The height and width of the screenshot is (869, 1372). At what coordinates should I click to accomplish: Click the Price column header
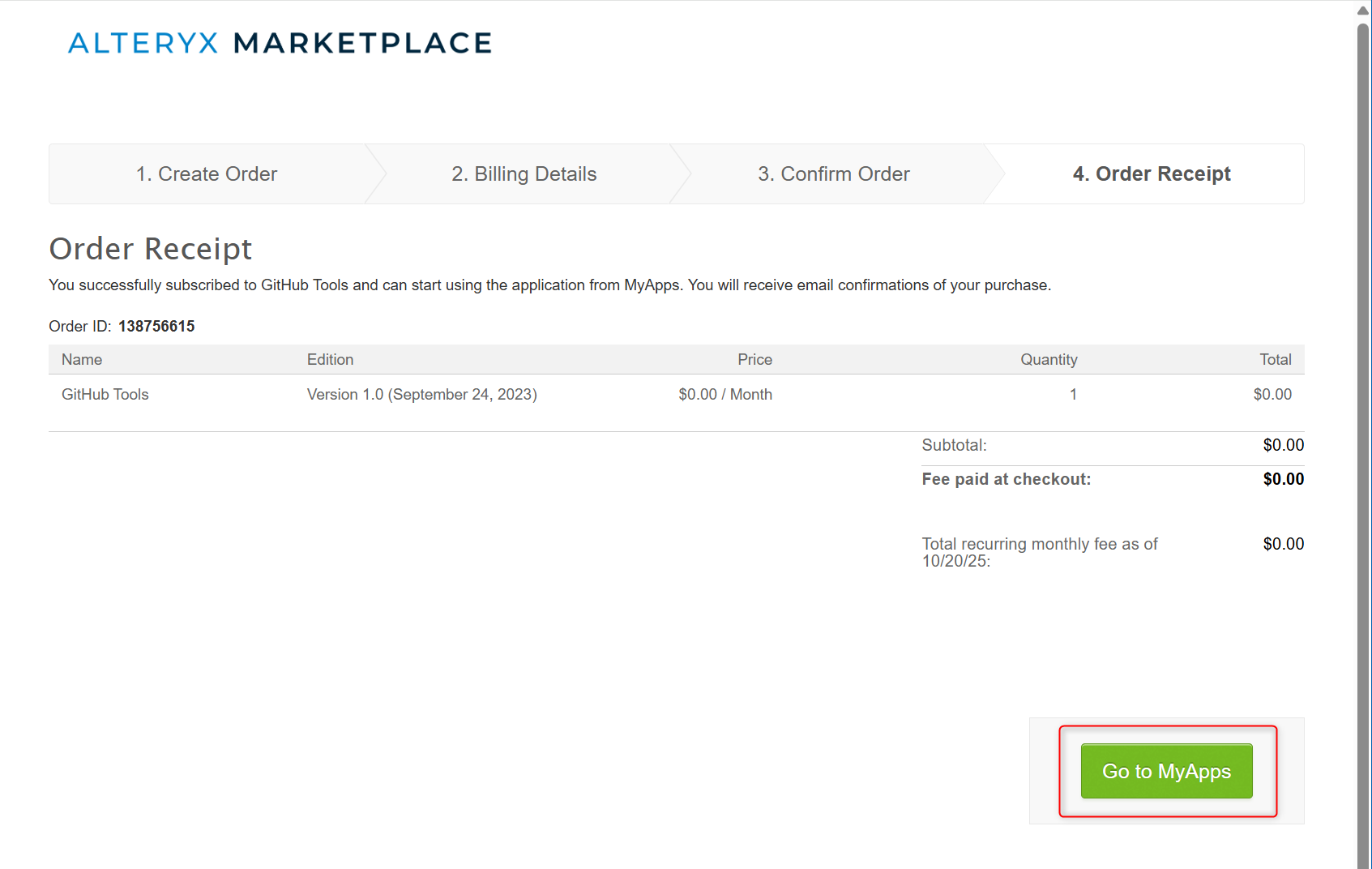point(754,360)
